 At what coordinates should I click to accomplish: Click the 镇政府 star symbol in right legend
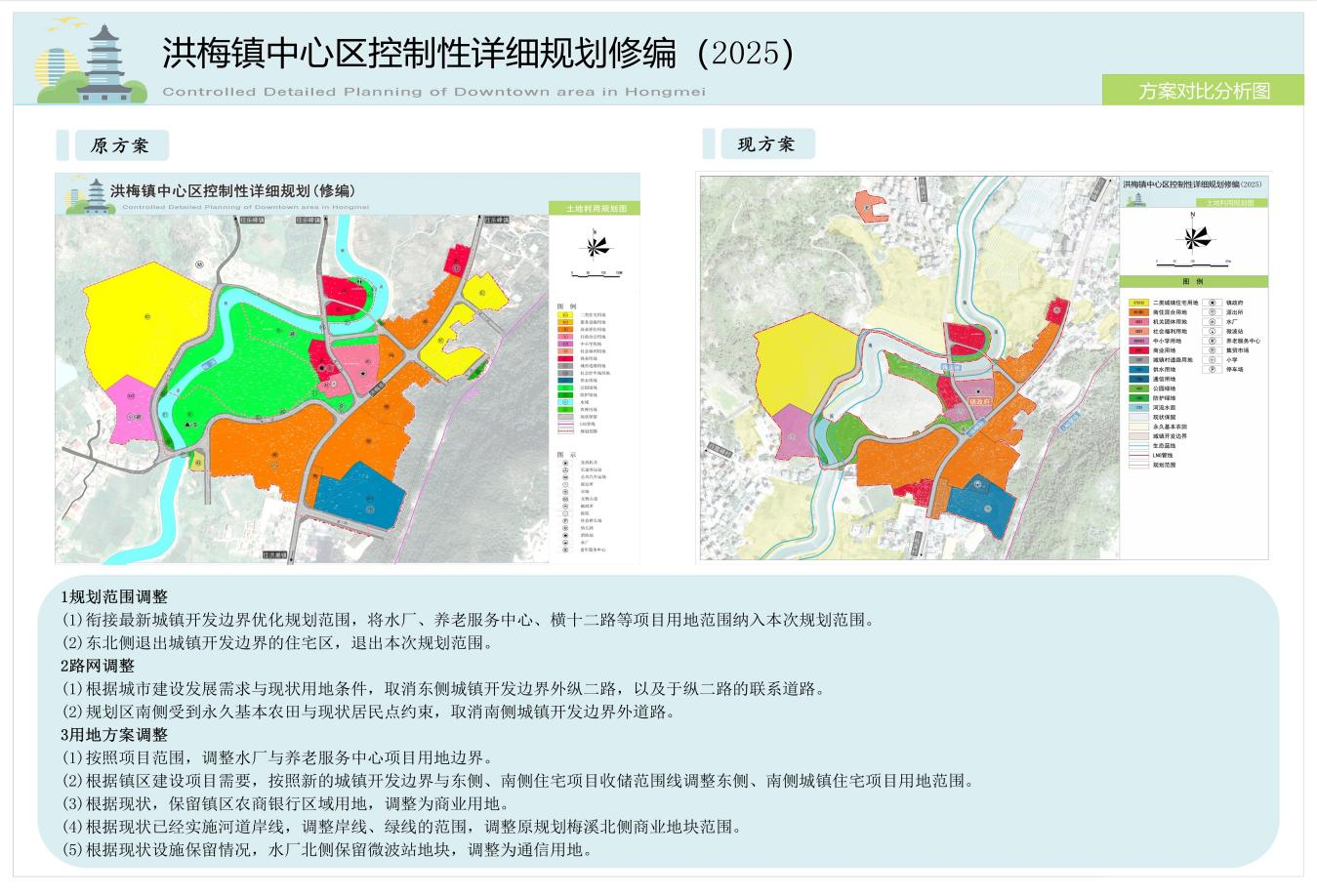point(1212,303)
